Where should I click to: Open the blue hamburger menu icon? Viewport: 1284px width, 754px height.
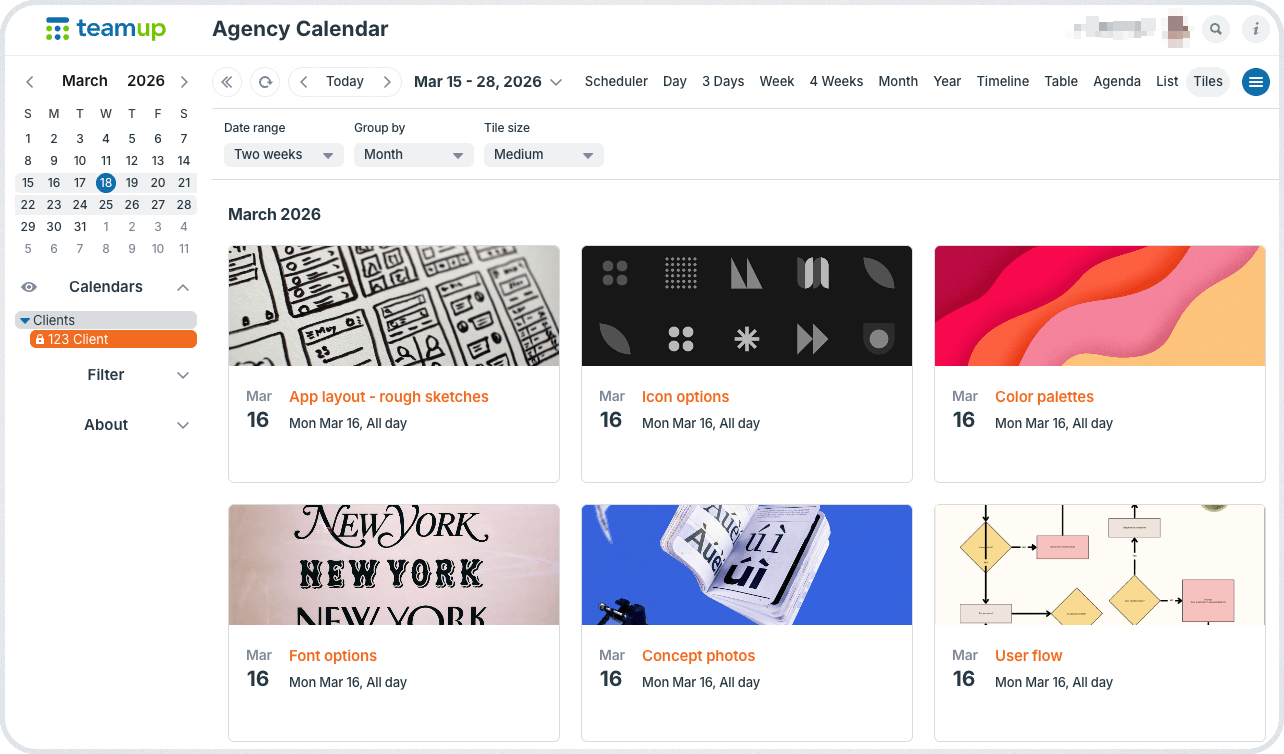1255,82
